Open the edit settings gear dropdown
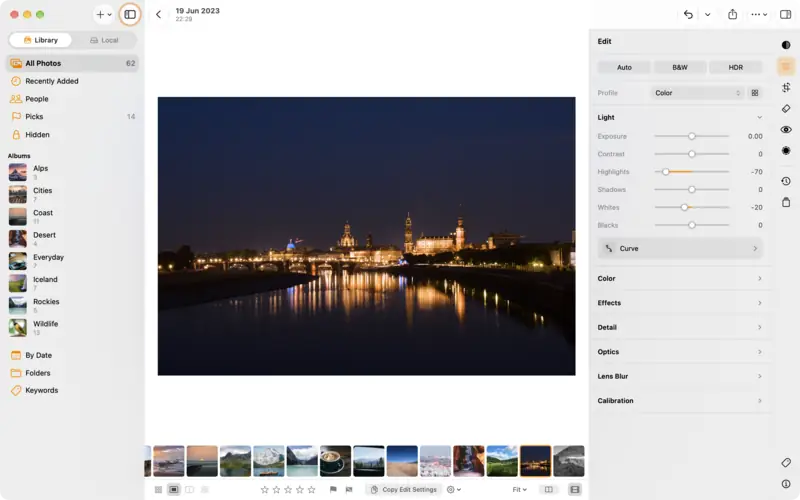Screen dimensions: 800x500 click(453, 489)
